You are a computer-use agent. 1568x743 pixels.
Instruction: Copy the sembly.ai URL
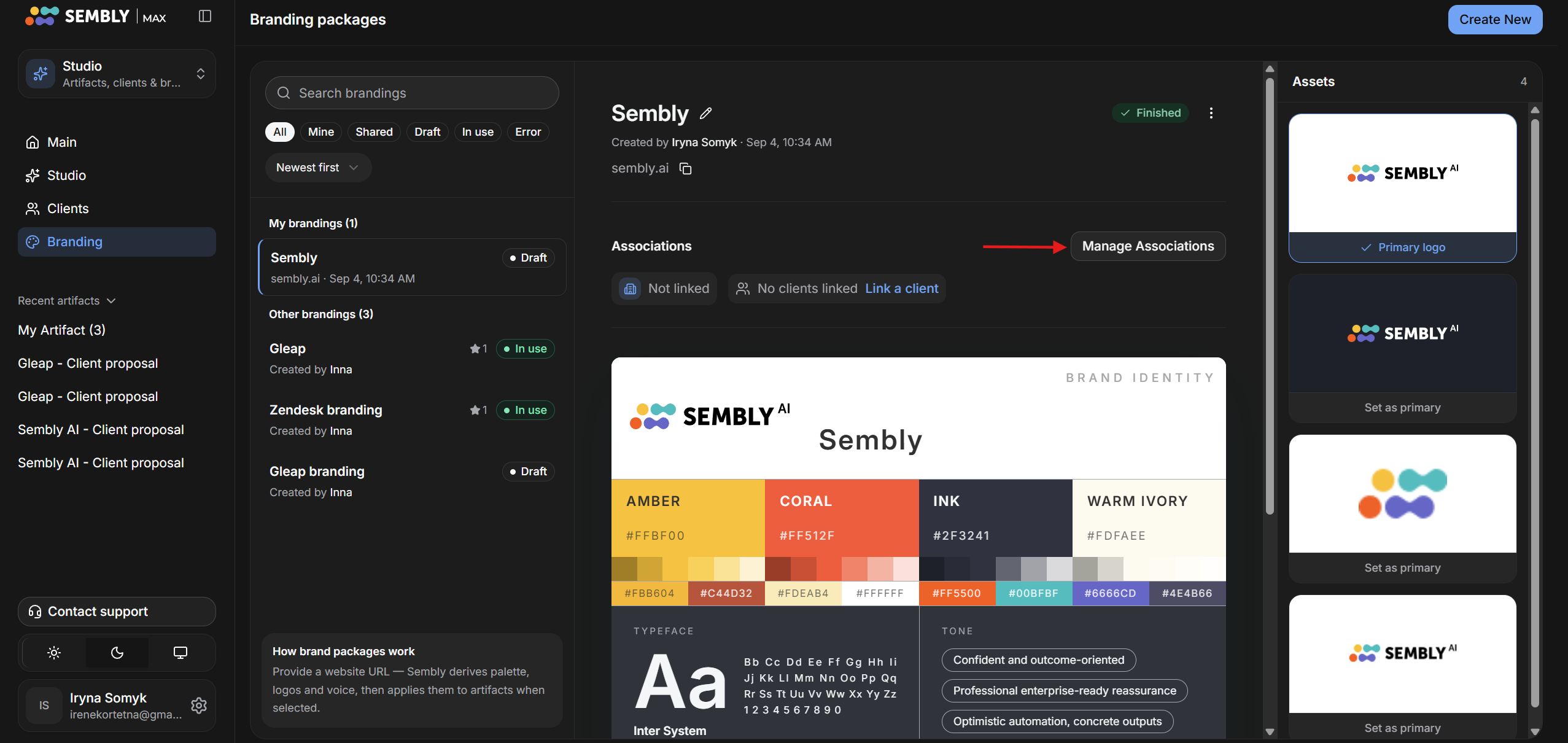pos(686,168)
